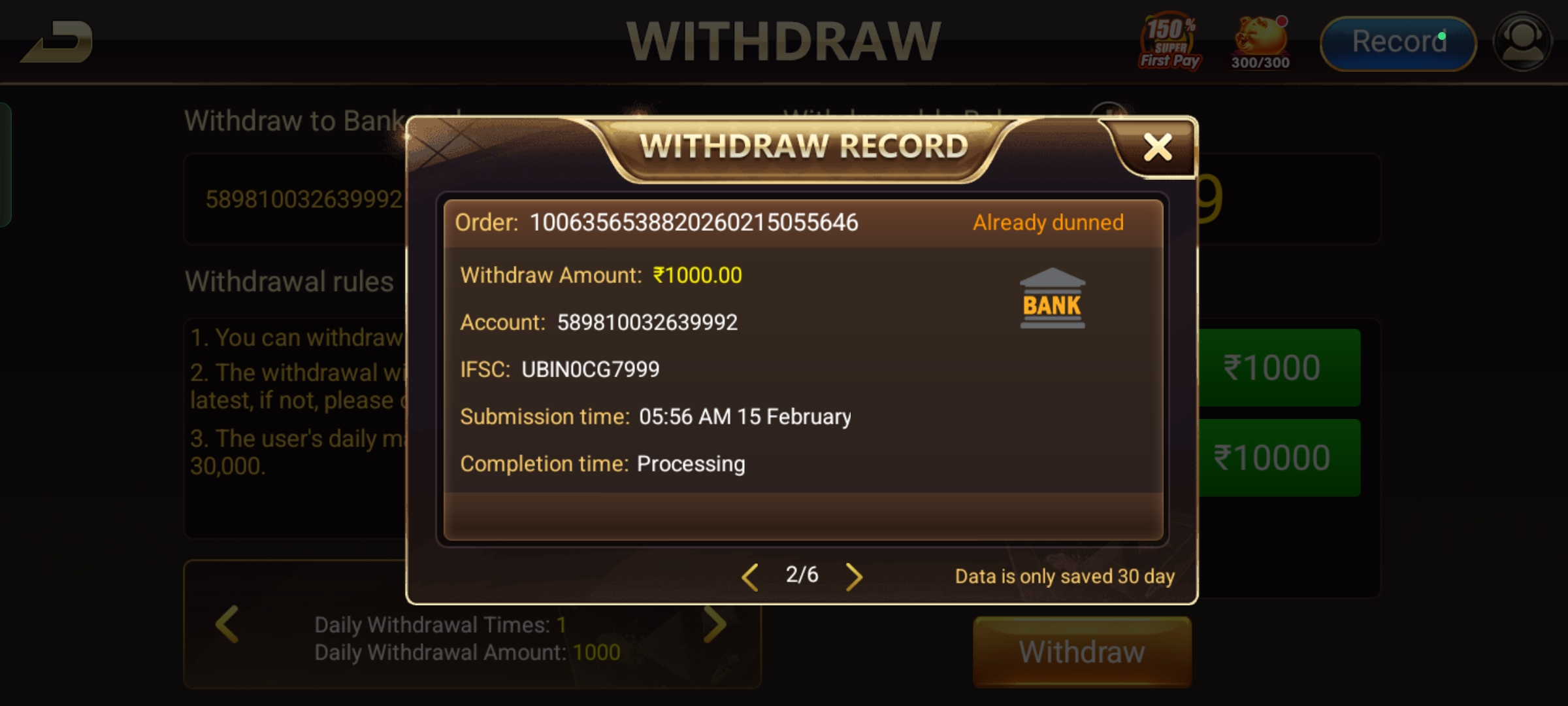Select the ₹1000 amount option
The image size is (1568, 706).
click(x=1277, y=367)
